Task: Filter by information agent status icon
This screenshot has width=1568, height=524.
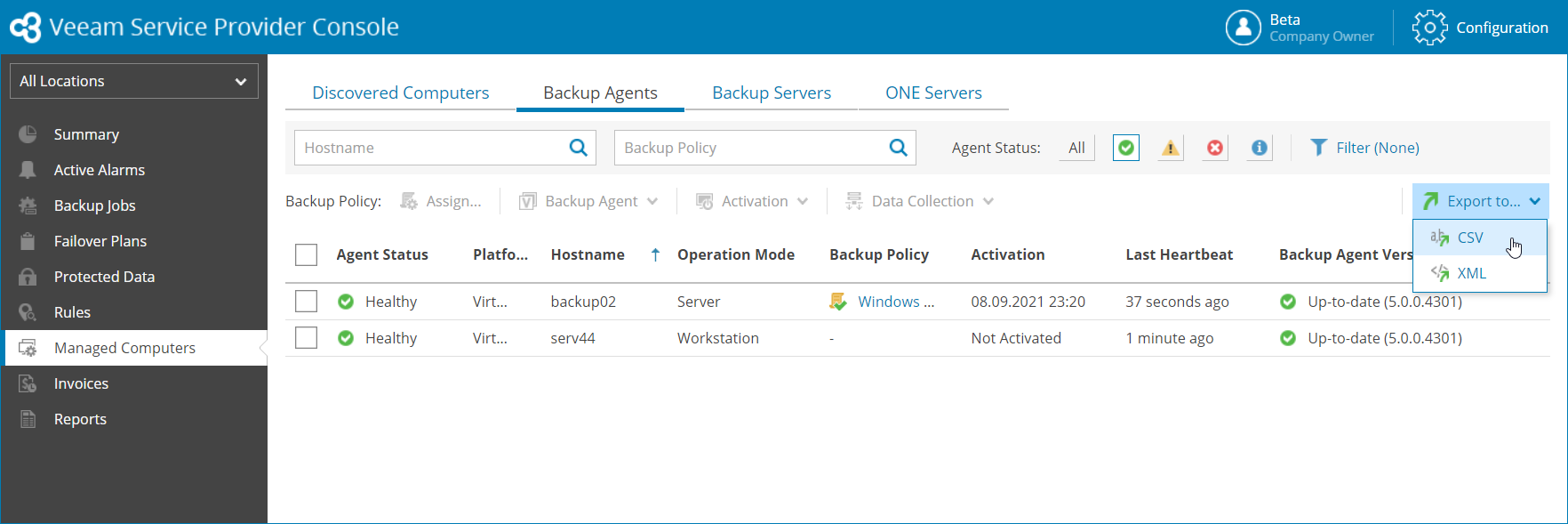Action: 1260,148
